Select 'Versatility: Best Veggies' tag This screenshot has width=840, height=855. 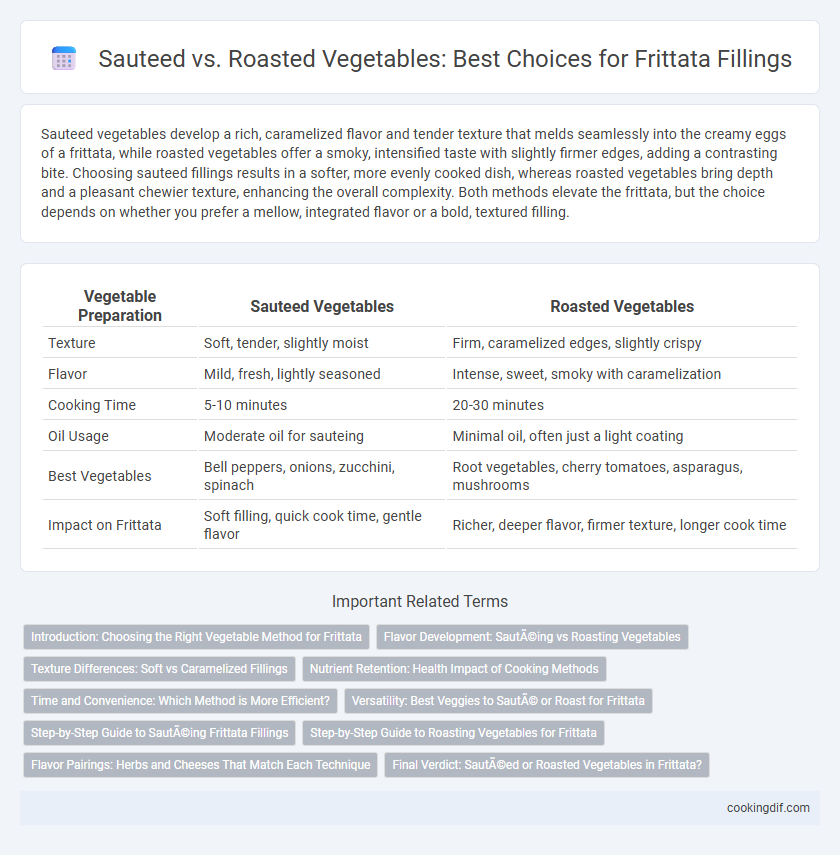click(x=498, y=701)
